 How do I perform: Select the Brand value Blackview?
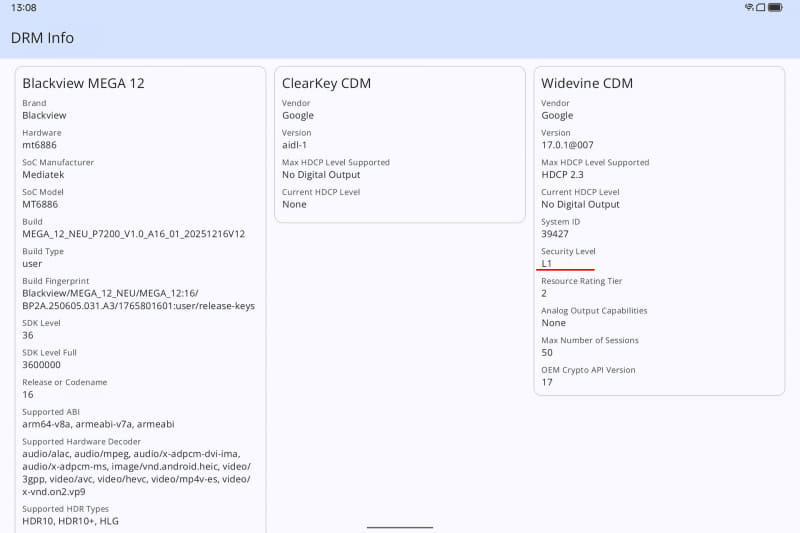(44, 115)
